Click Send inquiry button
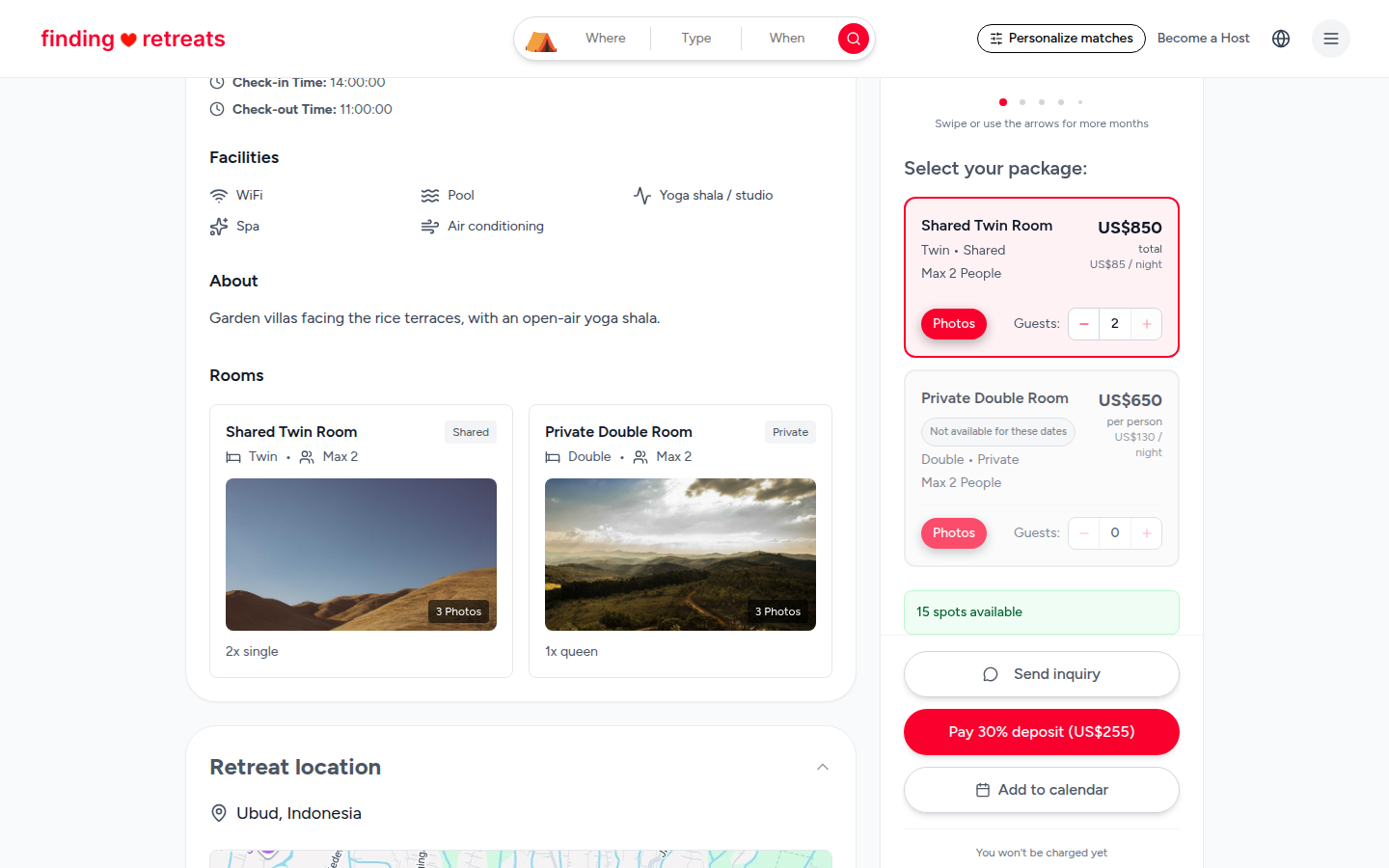This screenshot has height=868, width=1389. click(1042, 674)
